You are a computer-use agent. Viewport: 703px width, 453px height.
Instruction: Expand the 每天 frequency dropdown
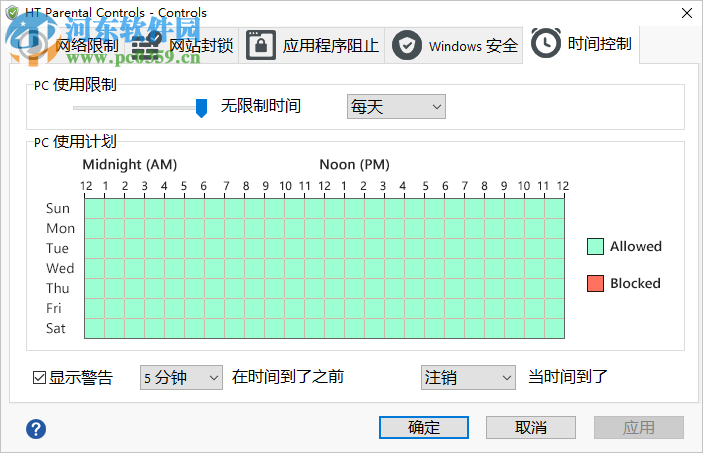[x=396, y=107]
